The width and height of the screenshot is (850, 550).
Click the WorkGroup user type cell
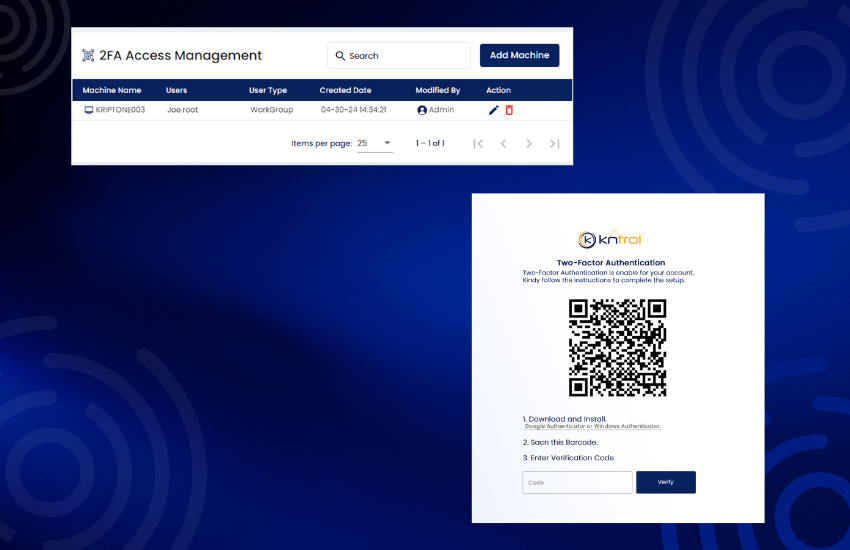(x=272, y=110)
